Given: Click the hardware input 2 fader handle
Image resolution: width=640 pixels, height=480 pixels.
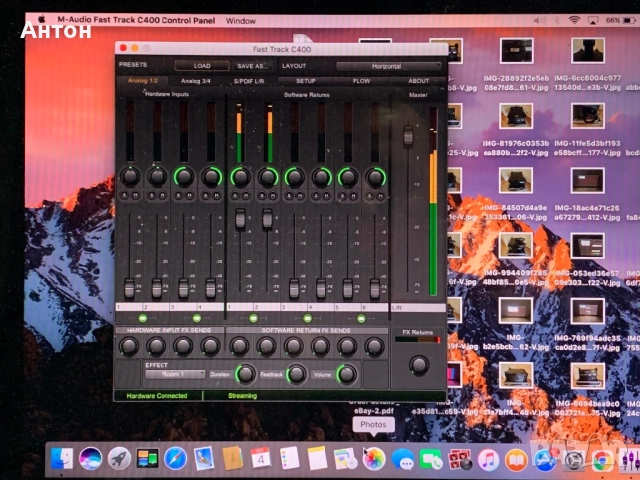Looking at the screenshot, I should 157,288.
